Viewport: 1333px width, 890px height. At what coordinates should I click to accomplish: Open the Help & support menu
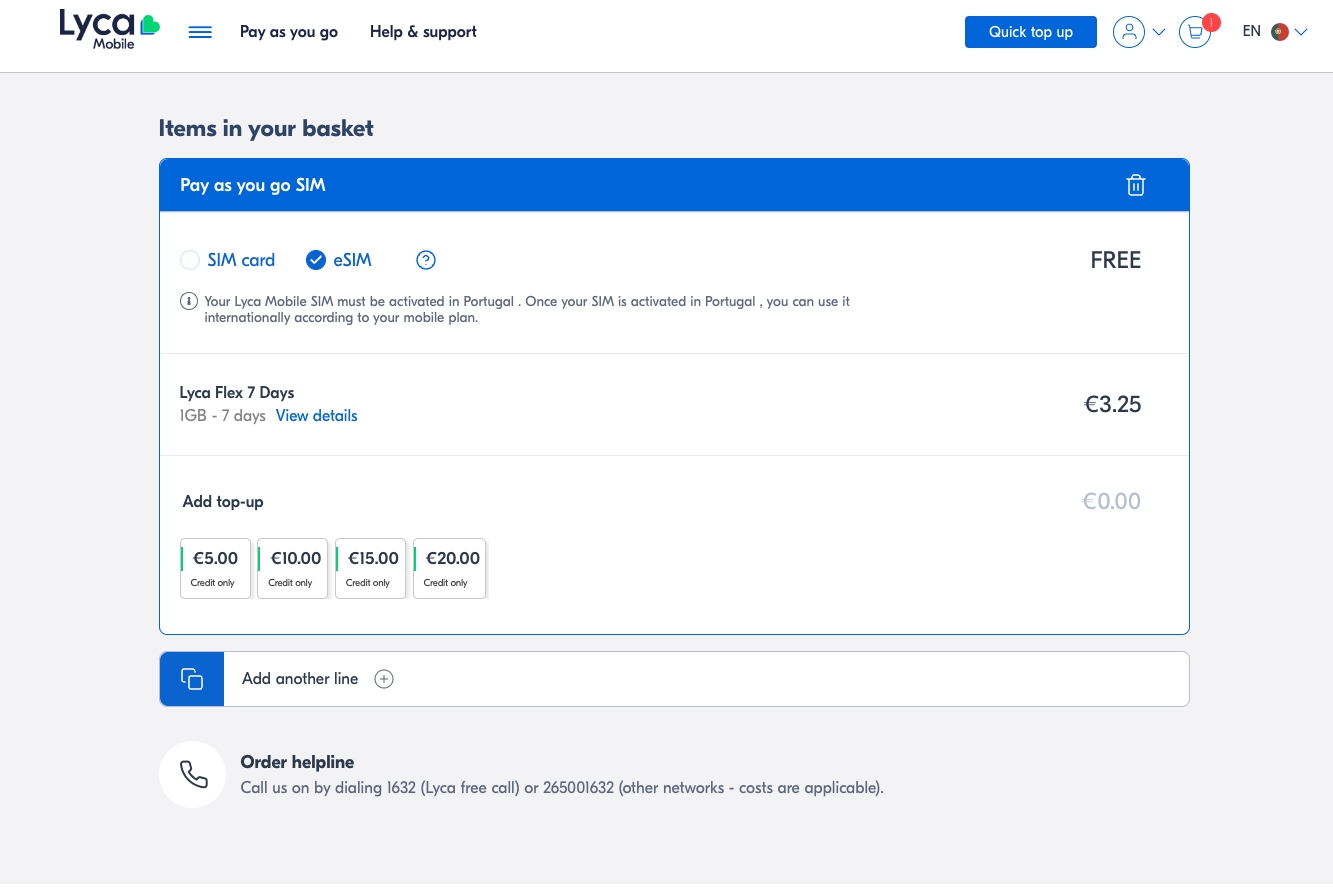(423, 32)
